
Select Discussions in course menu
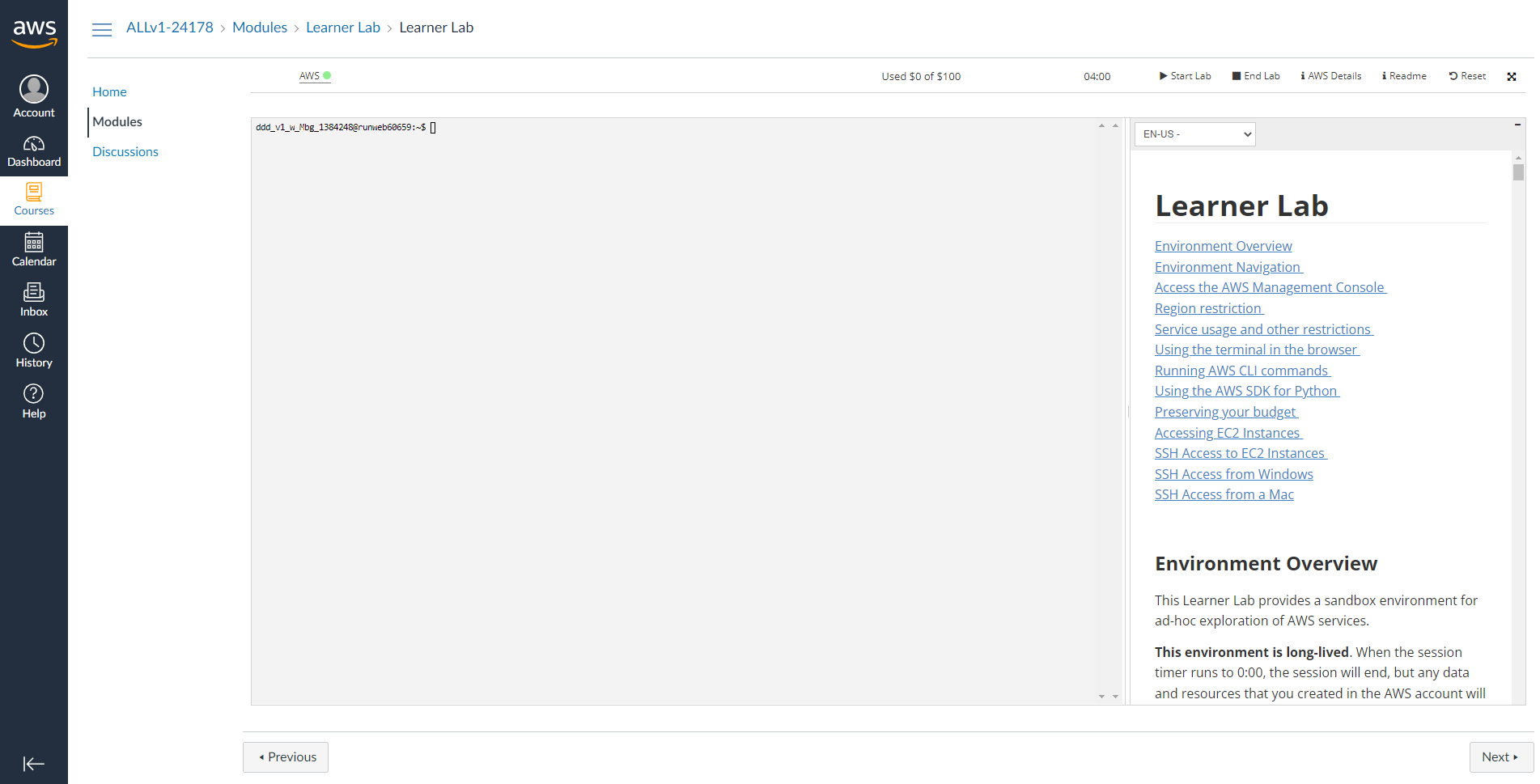tap(125, 152)
